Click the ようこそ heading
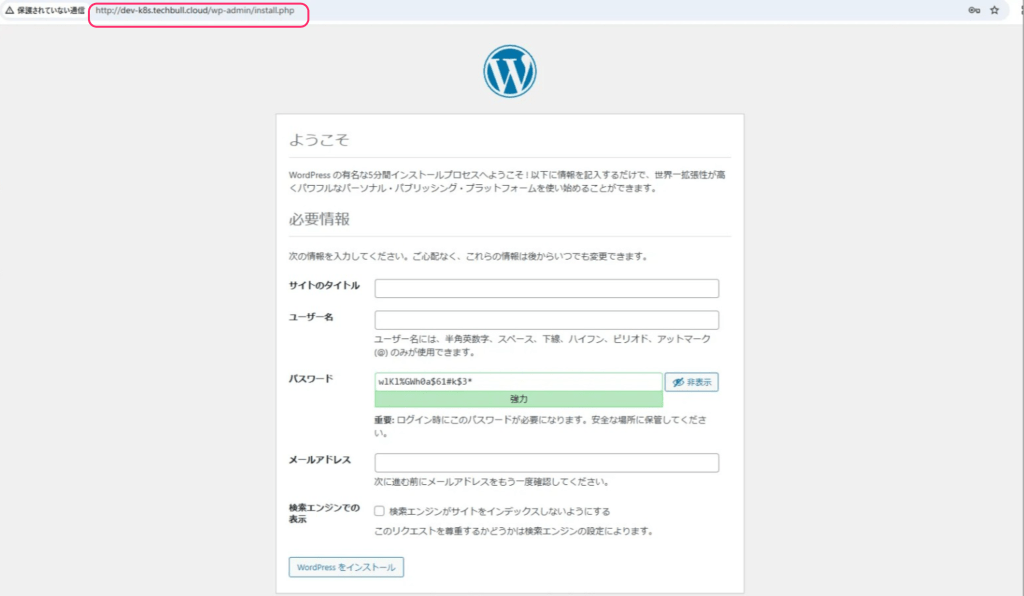 [318, 140]
